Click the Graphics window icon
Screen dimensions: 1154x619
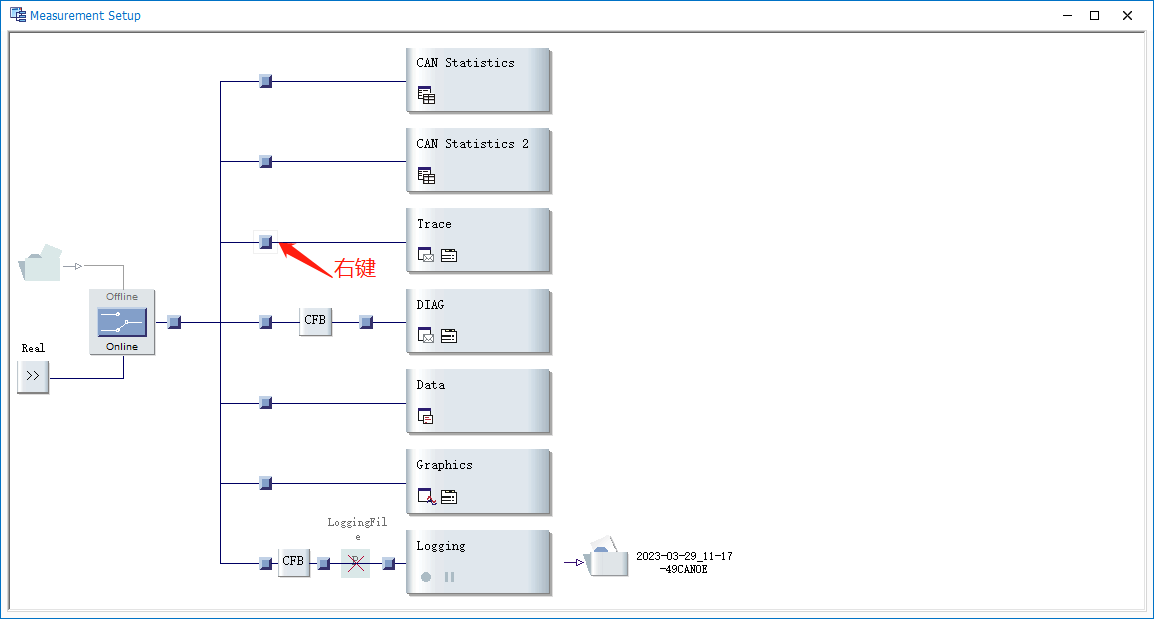[x=425, y=496]
